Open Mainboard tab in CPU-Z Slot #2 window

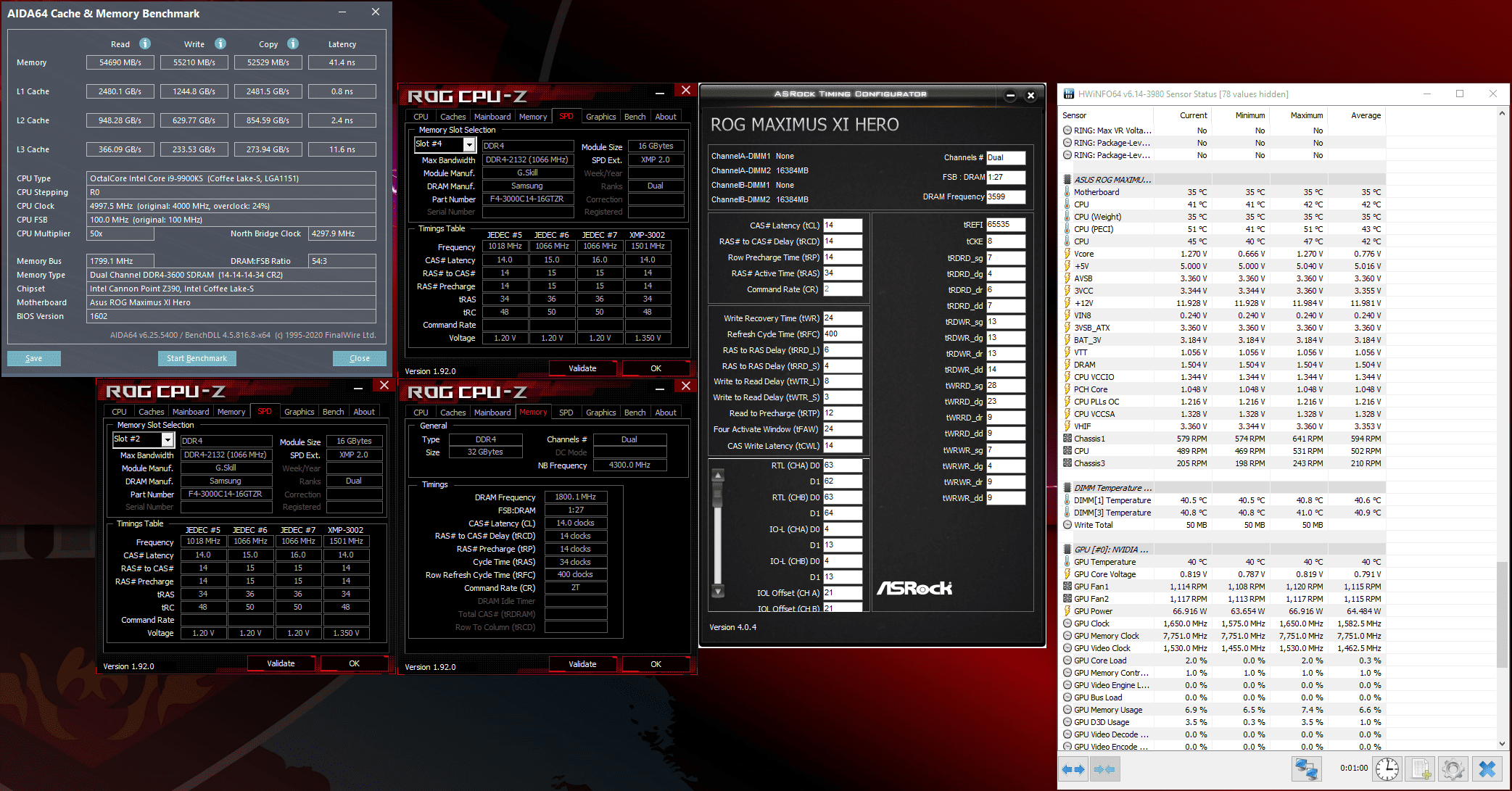pos(191,412)
